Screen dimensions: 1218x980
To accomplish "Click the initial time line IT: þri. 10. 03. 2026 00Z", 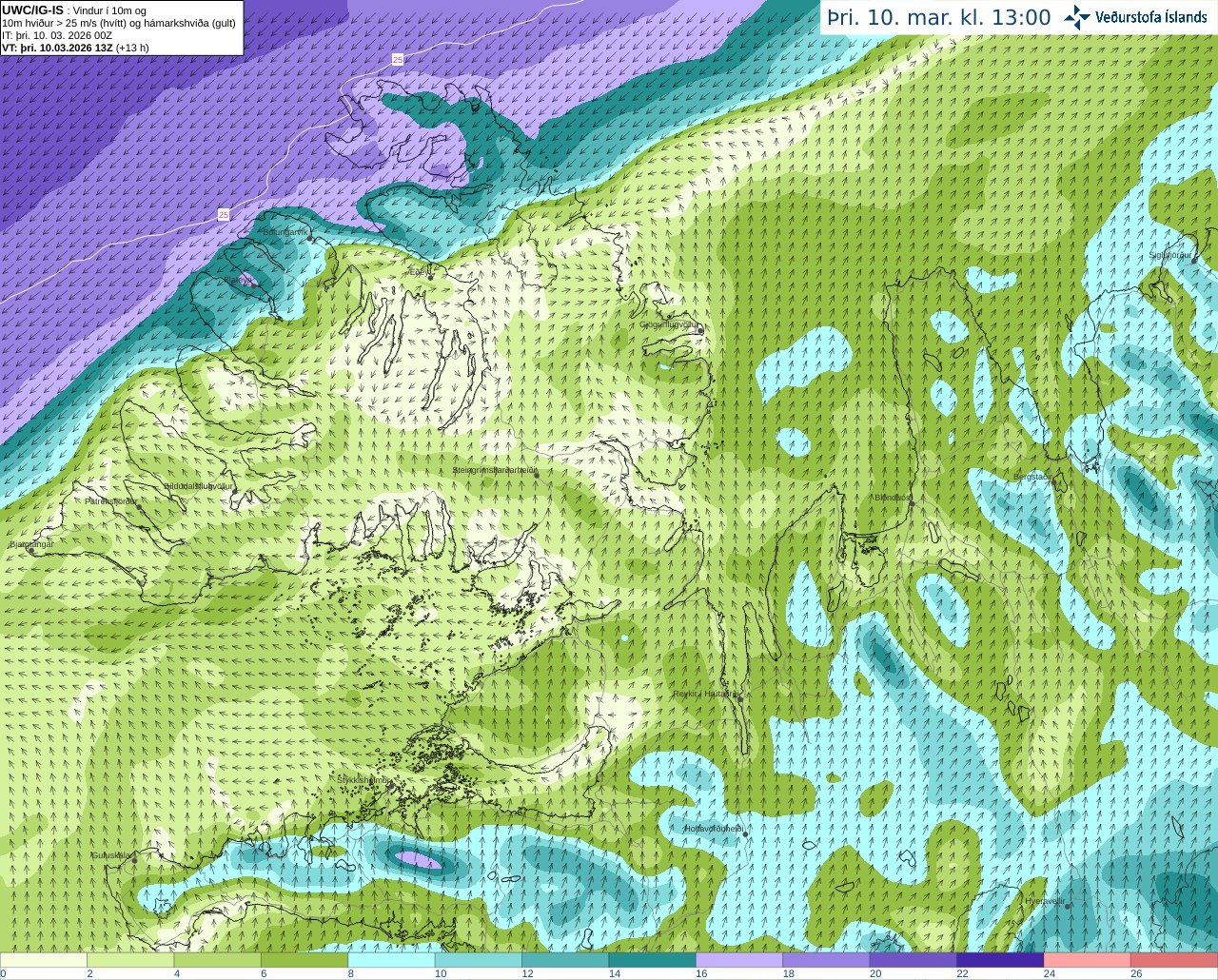I will (x=57, y=35).
